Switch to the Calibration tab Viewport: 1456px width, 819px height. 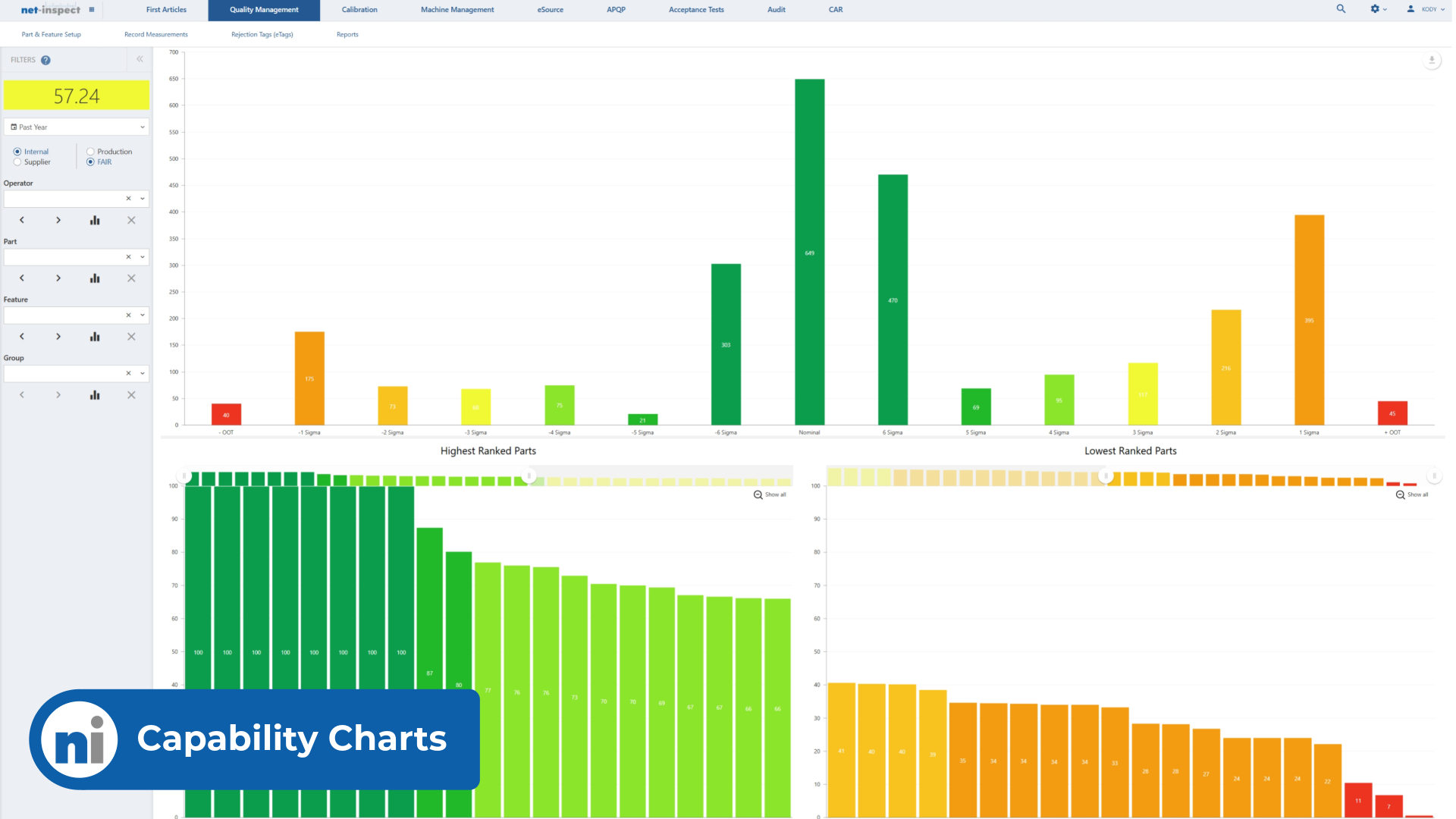359,10
